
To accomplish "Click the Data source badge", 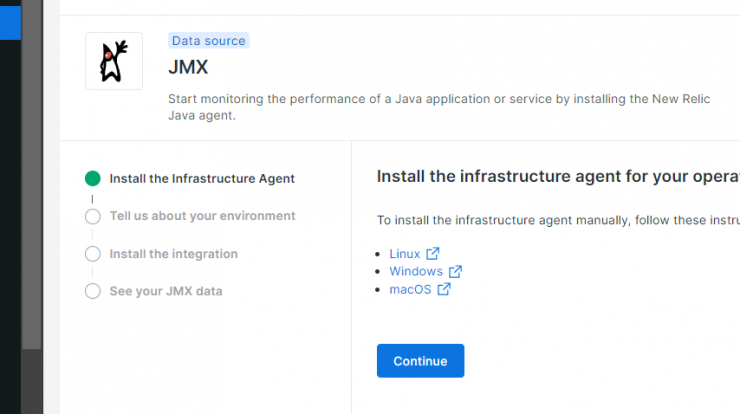I will click(x=209, y=41).
